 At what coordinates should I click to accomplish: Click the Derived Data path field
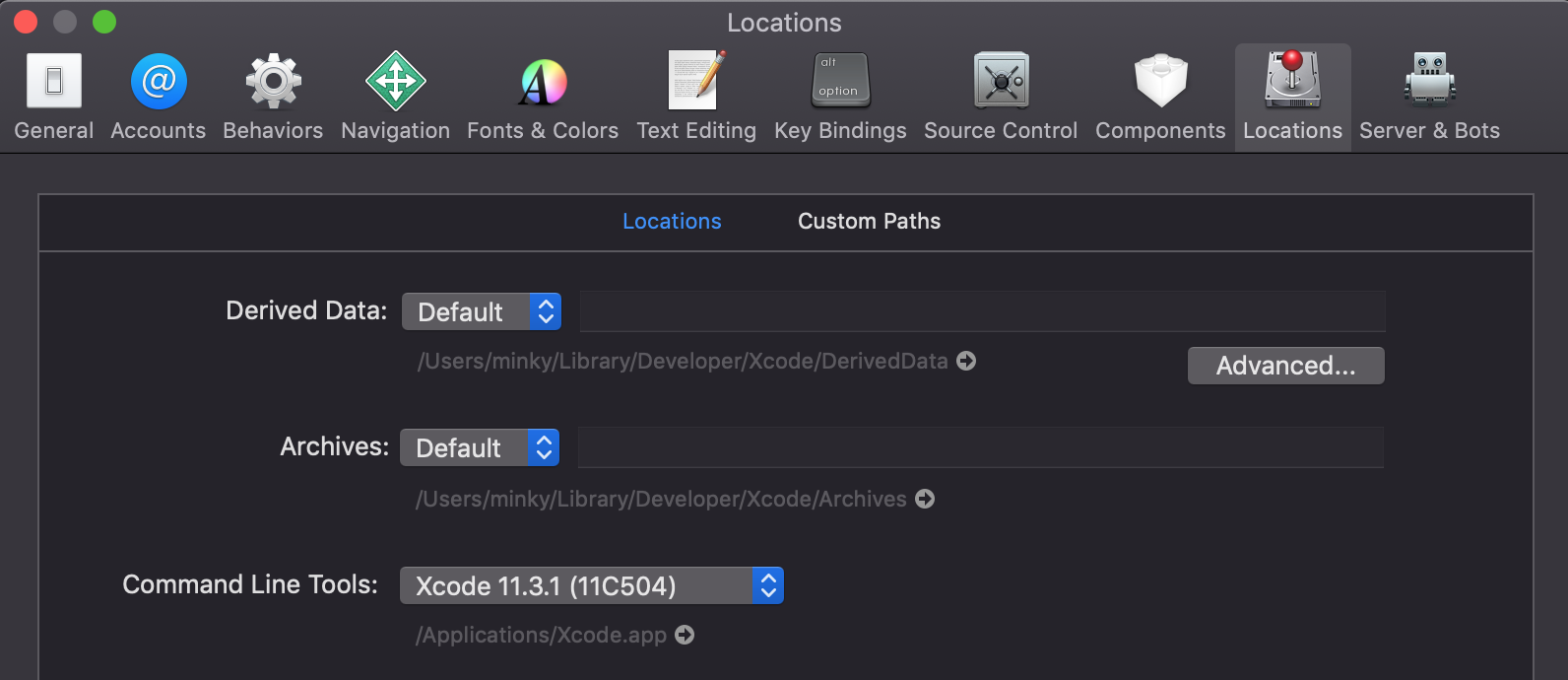(982, 311)
